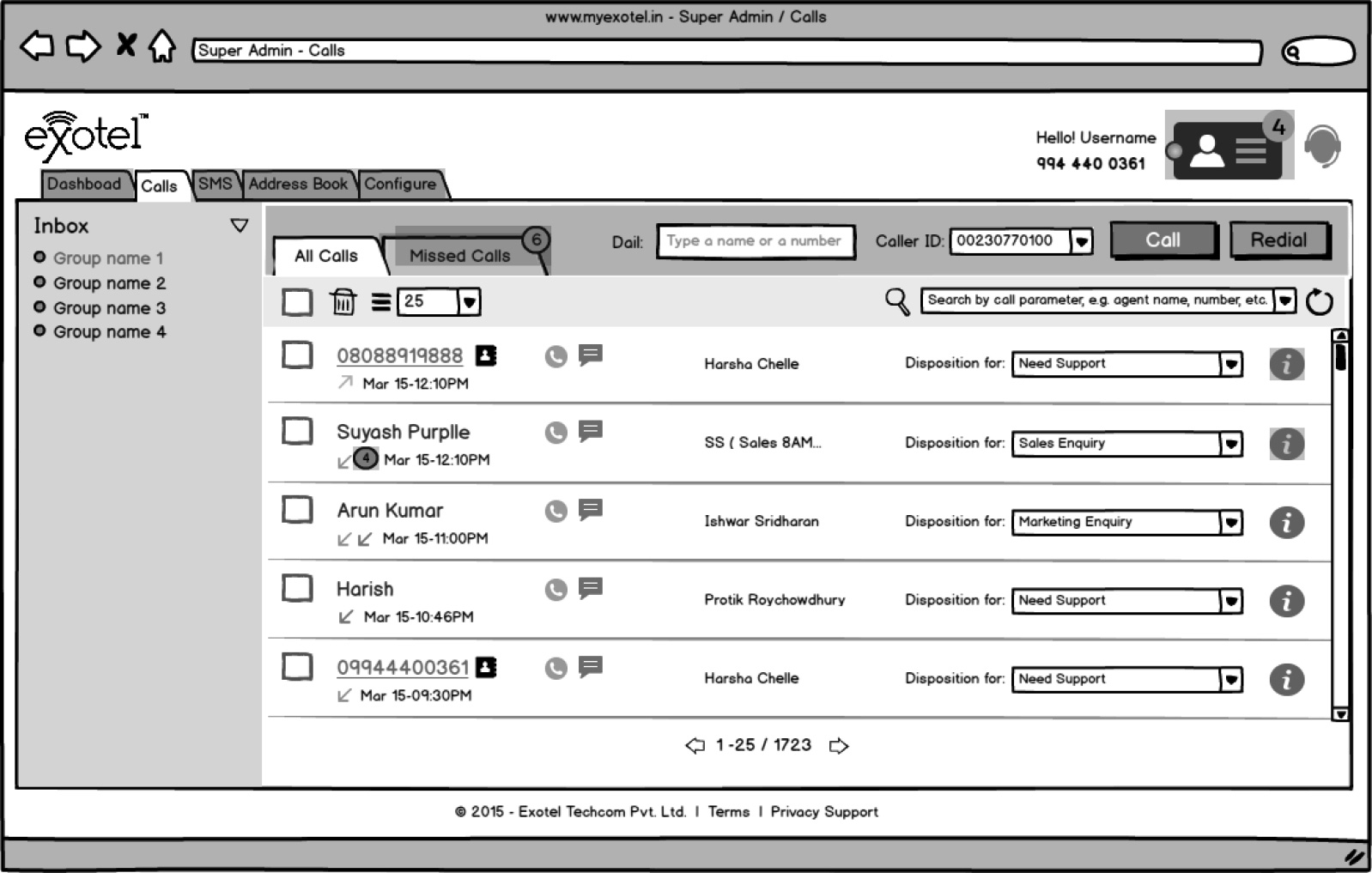1372x873 pixels.
Task: Click the Dial name or number field
Action: click(755, 241)
